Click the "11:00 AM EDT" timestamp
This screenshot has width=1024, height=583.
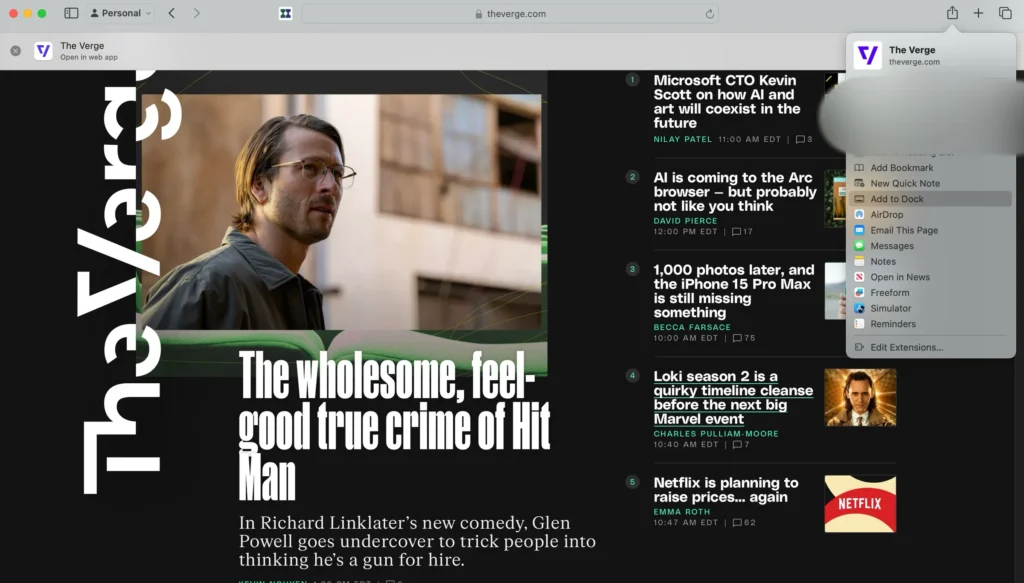click(x=749, y=139)
